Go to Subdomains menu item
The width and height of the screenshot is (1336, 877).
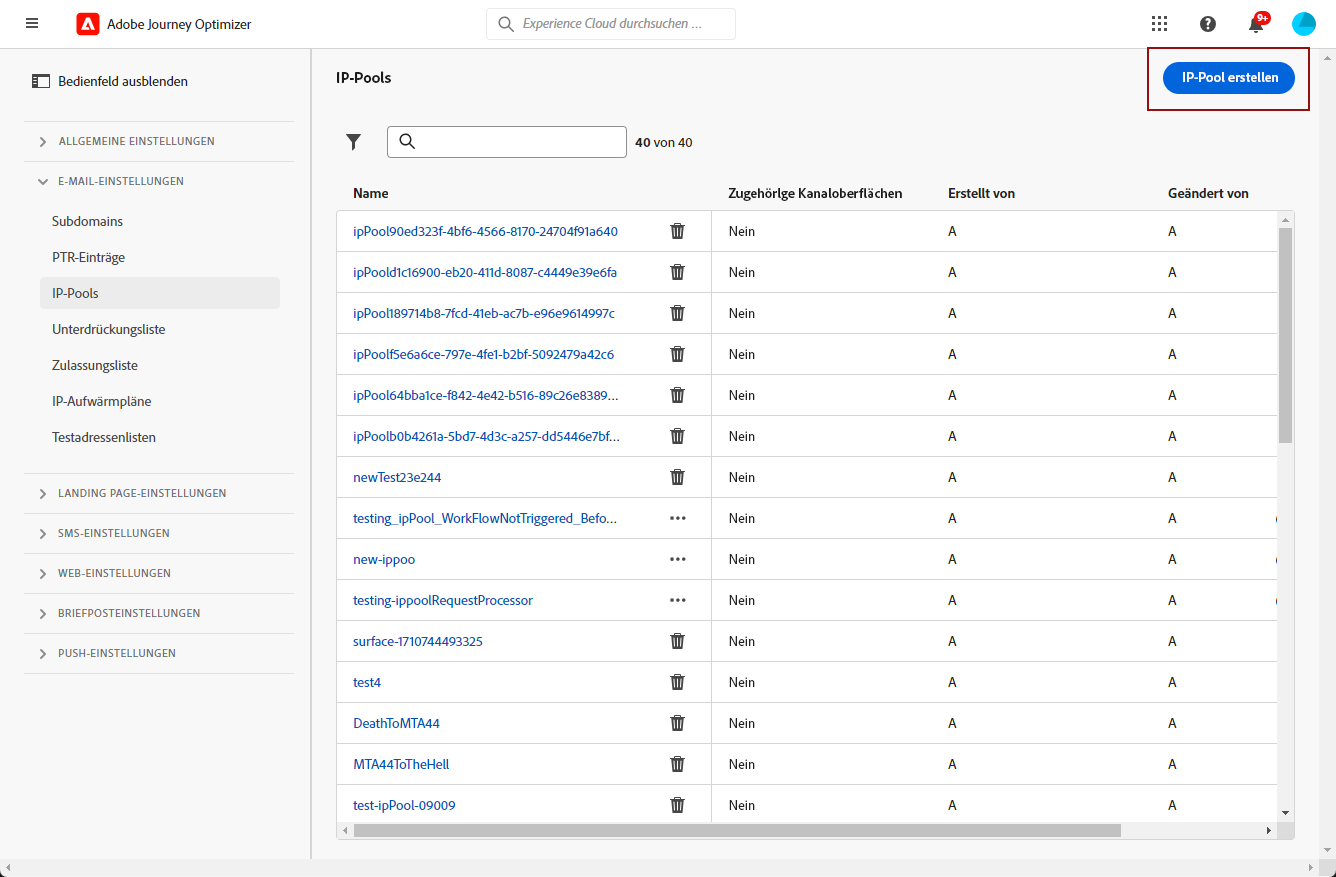[88, 221]
